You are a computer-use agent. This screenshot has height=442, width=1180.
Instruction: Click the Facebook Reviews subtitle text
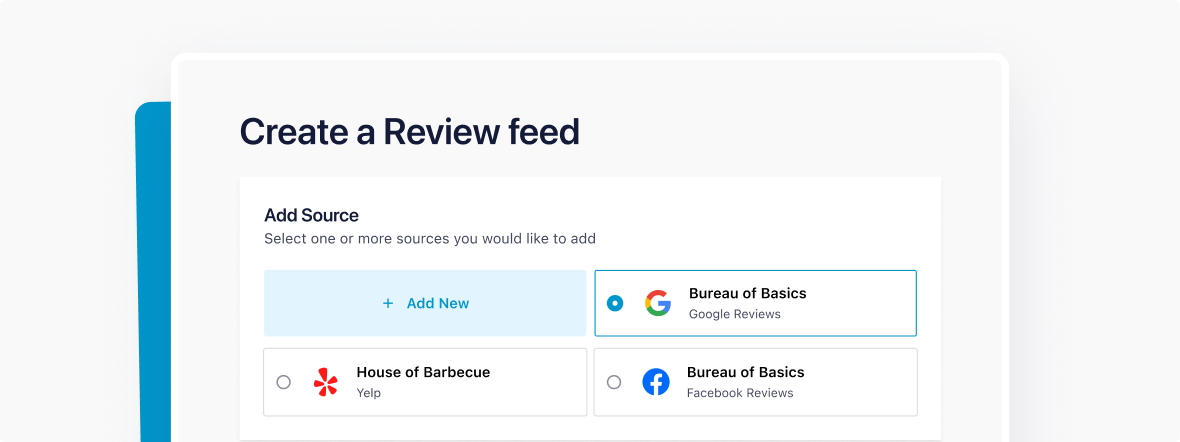(x=739, y=393)
